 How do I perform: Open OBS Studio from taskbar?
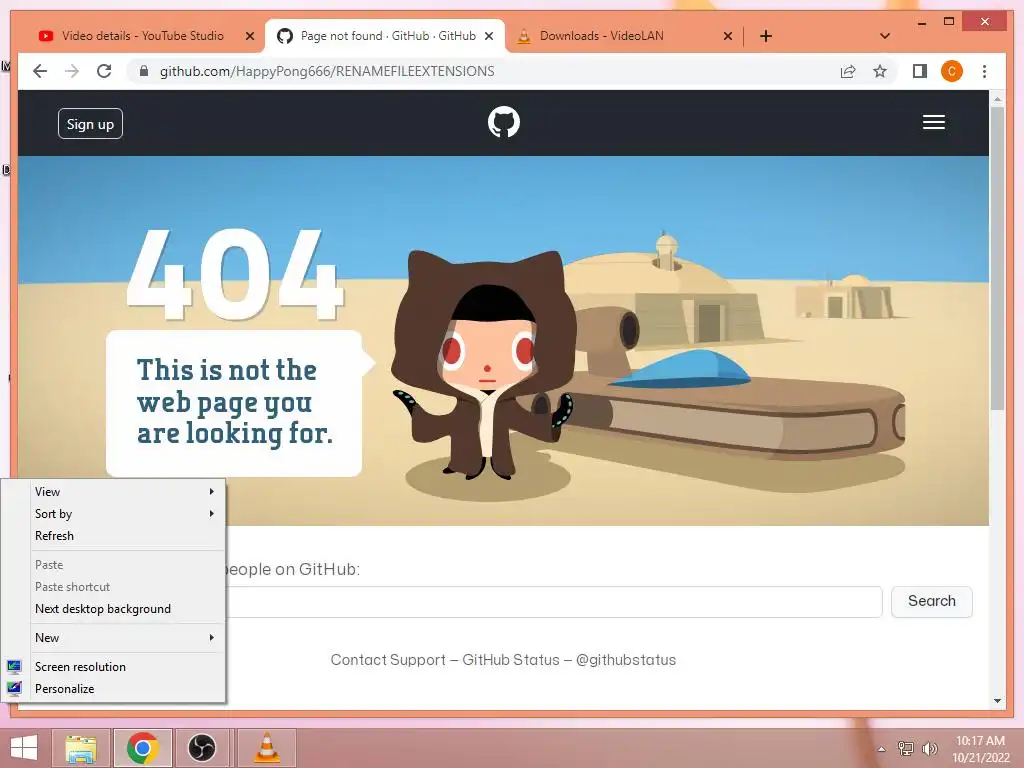[202, 748]
